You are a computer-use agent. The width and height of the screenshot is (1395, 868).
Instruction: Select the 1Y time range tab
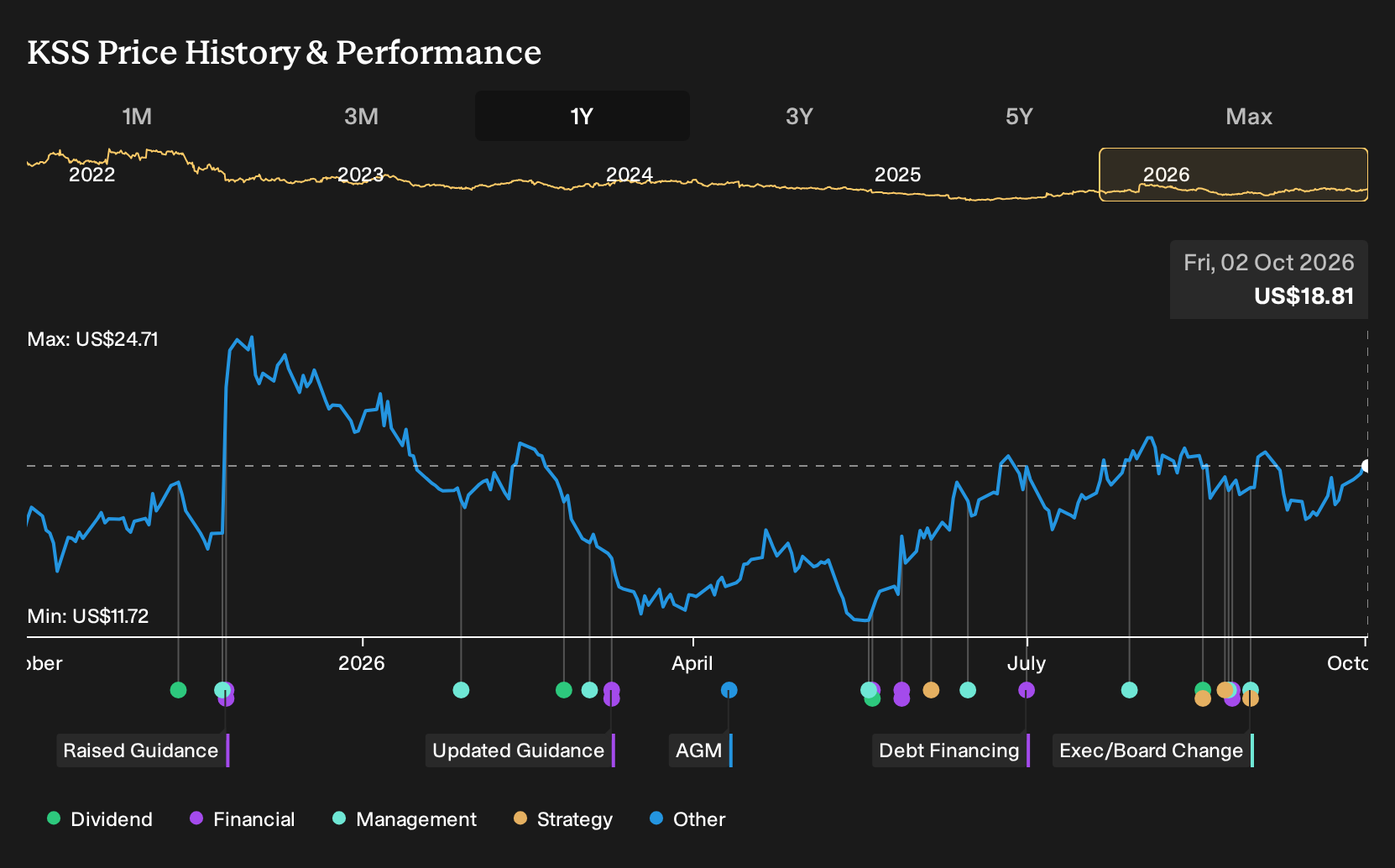pos(583,116)
